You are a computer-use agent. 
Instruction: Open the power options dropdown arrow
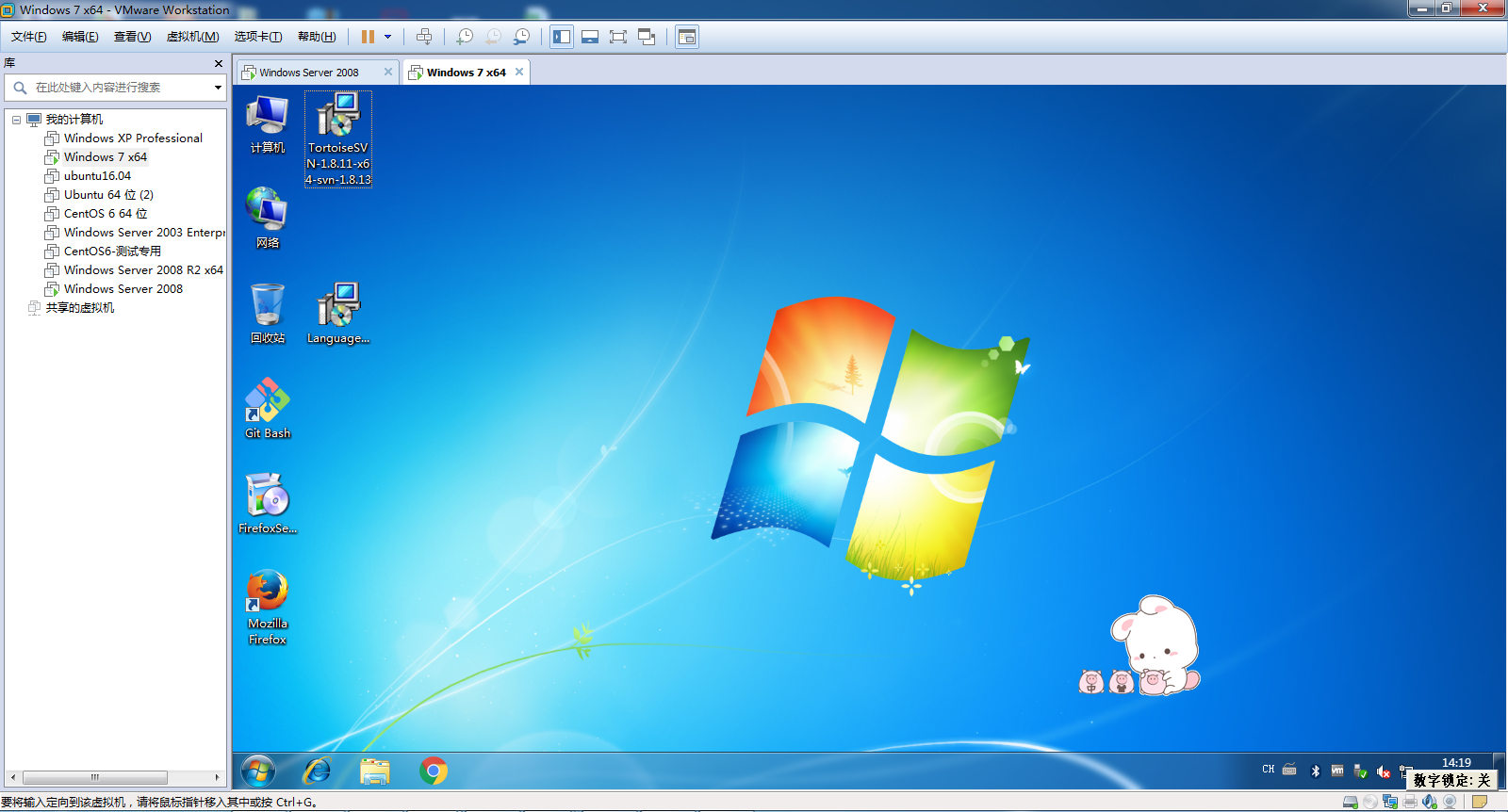tap(387, 37)
